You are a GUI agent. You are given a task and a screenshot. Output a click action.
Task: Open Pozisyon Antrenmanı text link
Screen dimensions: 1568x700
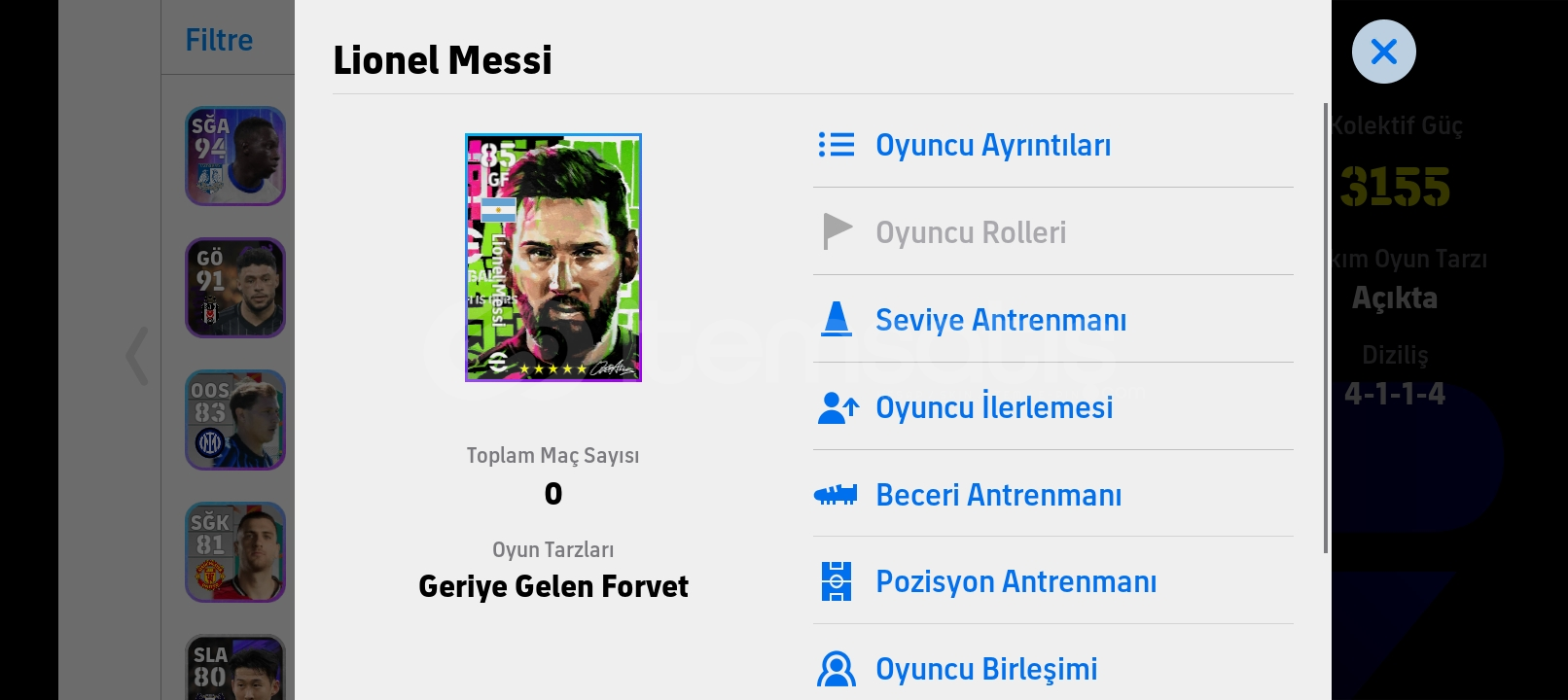coord(1016,581)
